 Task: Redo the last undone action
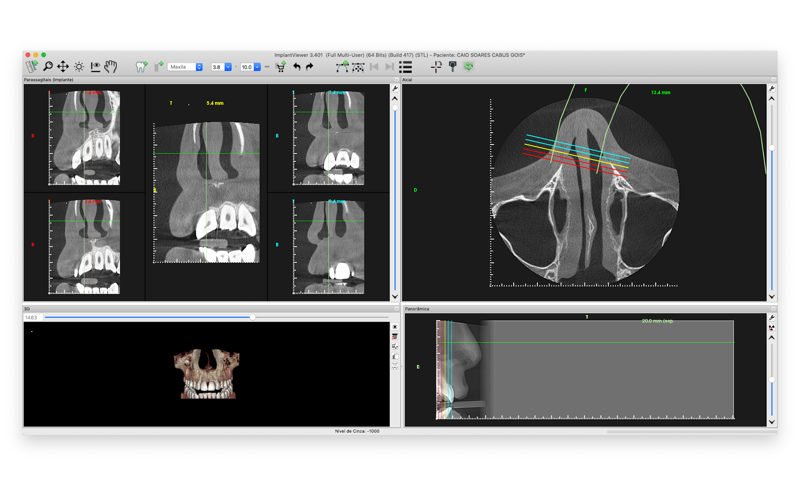(310, 67)
